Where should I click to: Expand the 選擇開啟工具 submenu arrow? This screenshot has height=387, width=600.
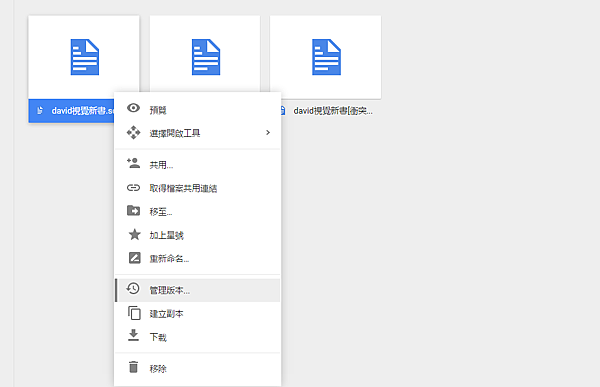pos(268,132)
